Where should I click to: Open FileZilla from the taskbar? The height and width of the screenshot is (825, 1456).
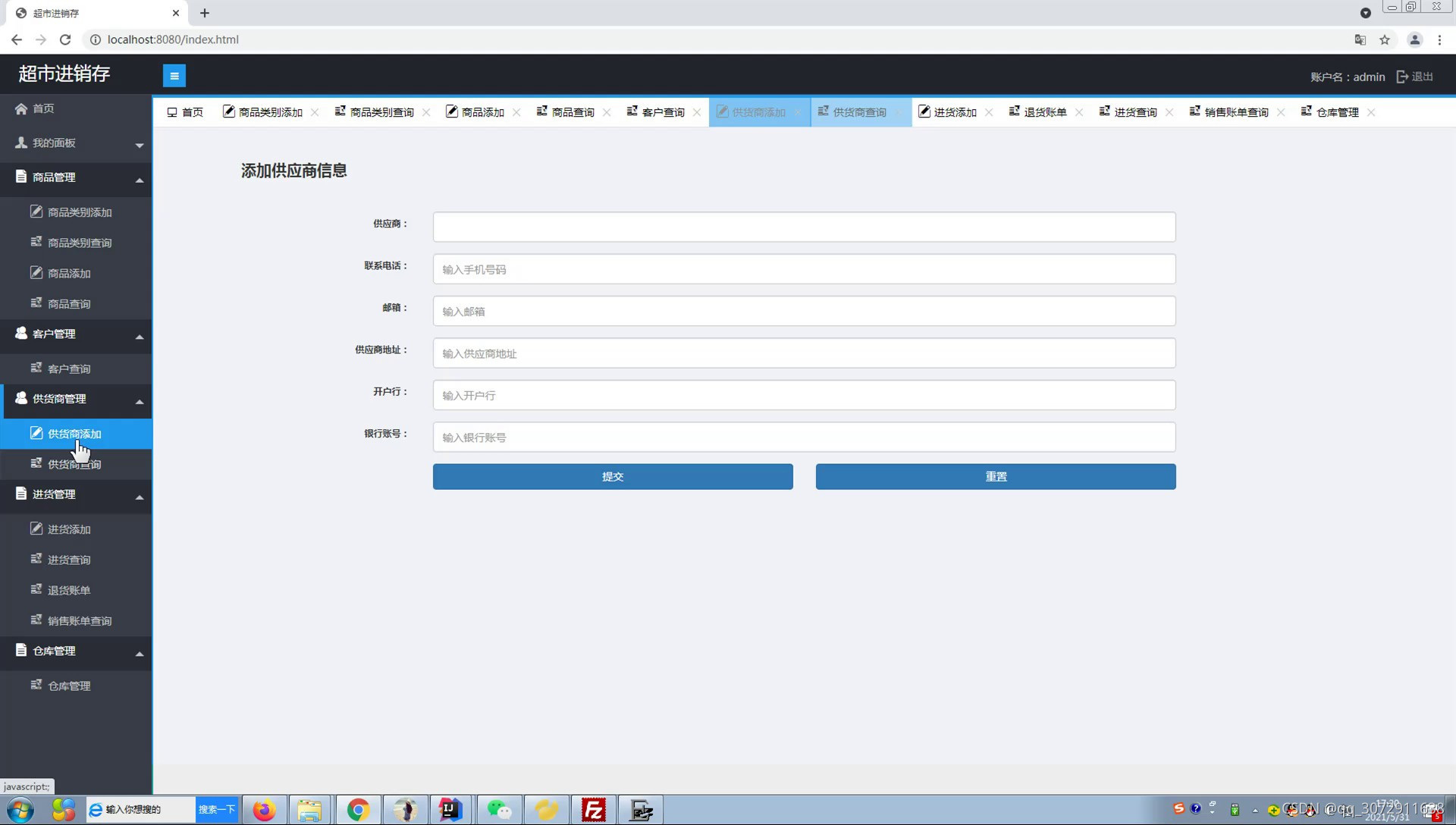[593, 810]
